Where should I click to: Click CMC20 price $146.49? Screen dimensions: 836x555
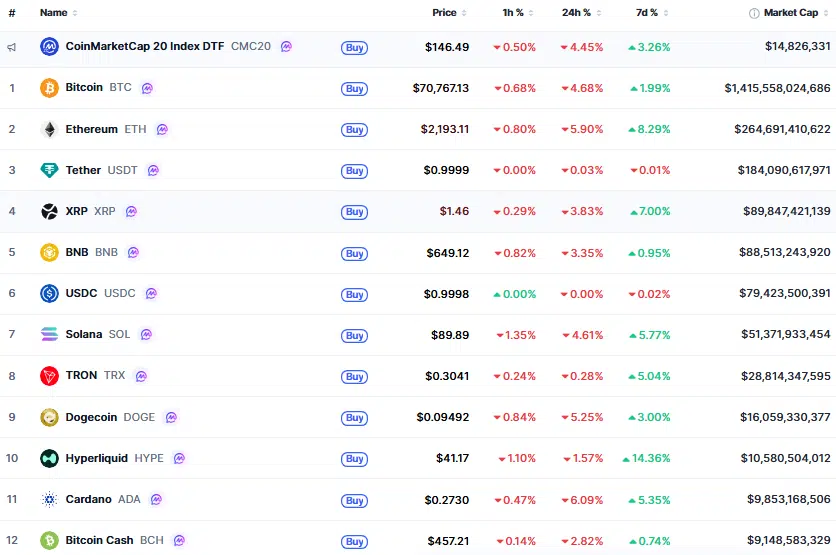click(x=447, y=47)
